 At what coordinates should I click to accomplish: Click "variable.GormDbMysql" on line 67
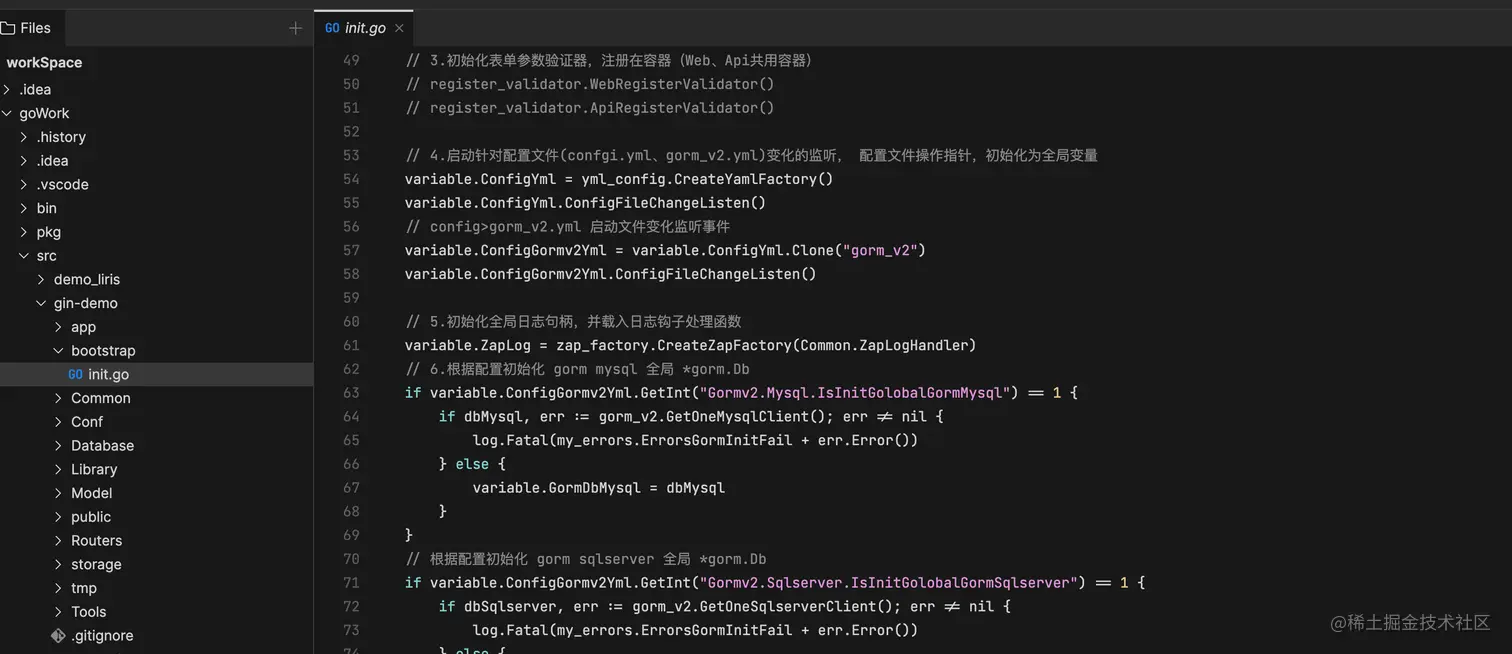(556, 488)
